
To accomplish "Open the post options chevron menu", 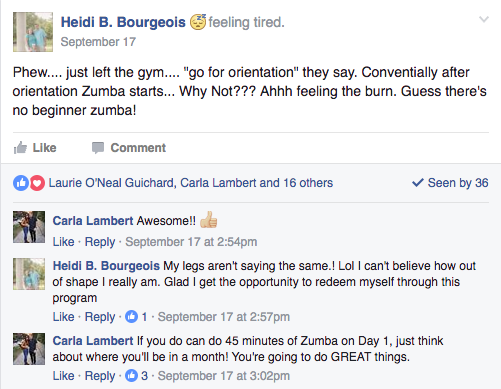I will [484, 19].
